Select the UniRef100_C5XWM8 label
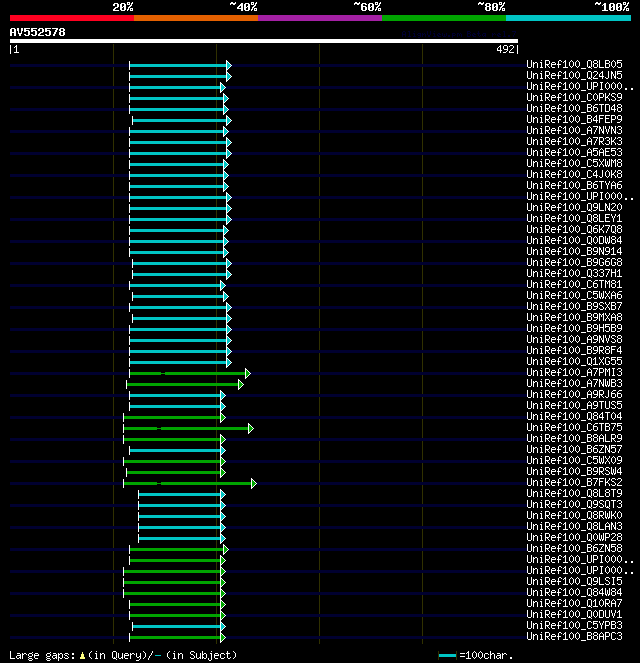 coord(574,163)
